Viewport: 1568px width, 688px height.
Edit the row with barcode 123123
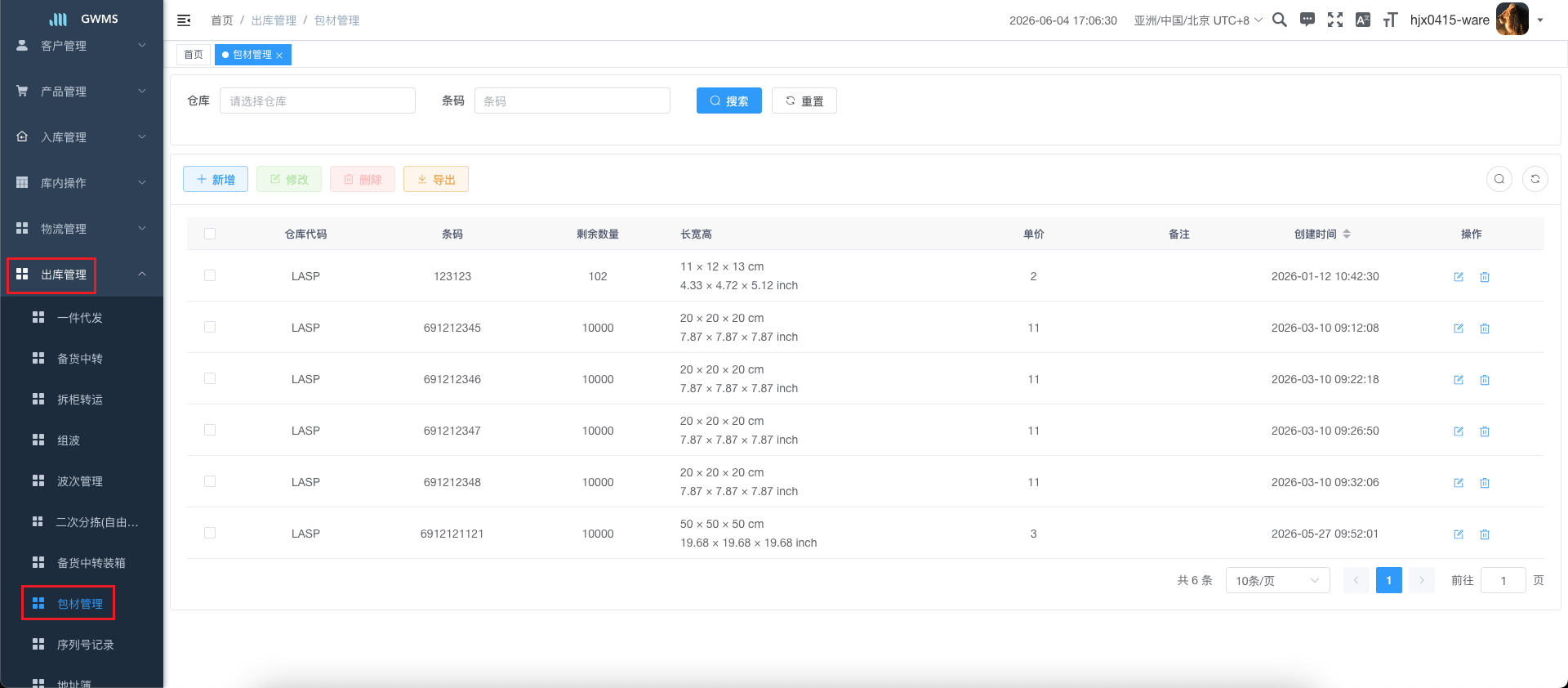1459,277
